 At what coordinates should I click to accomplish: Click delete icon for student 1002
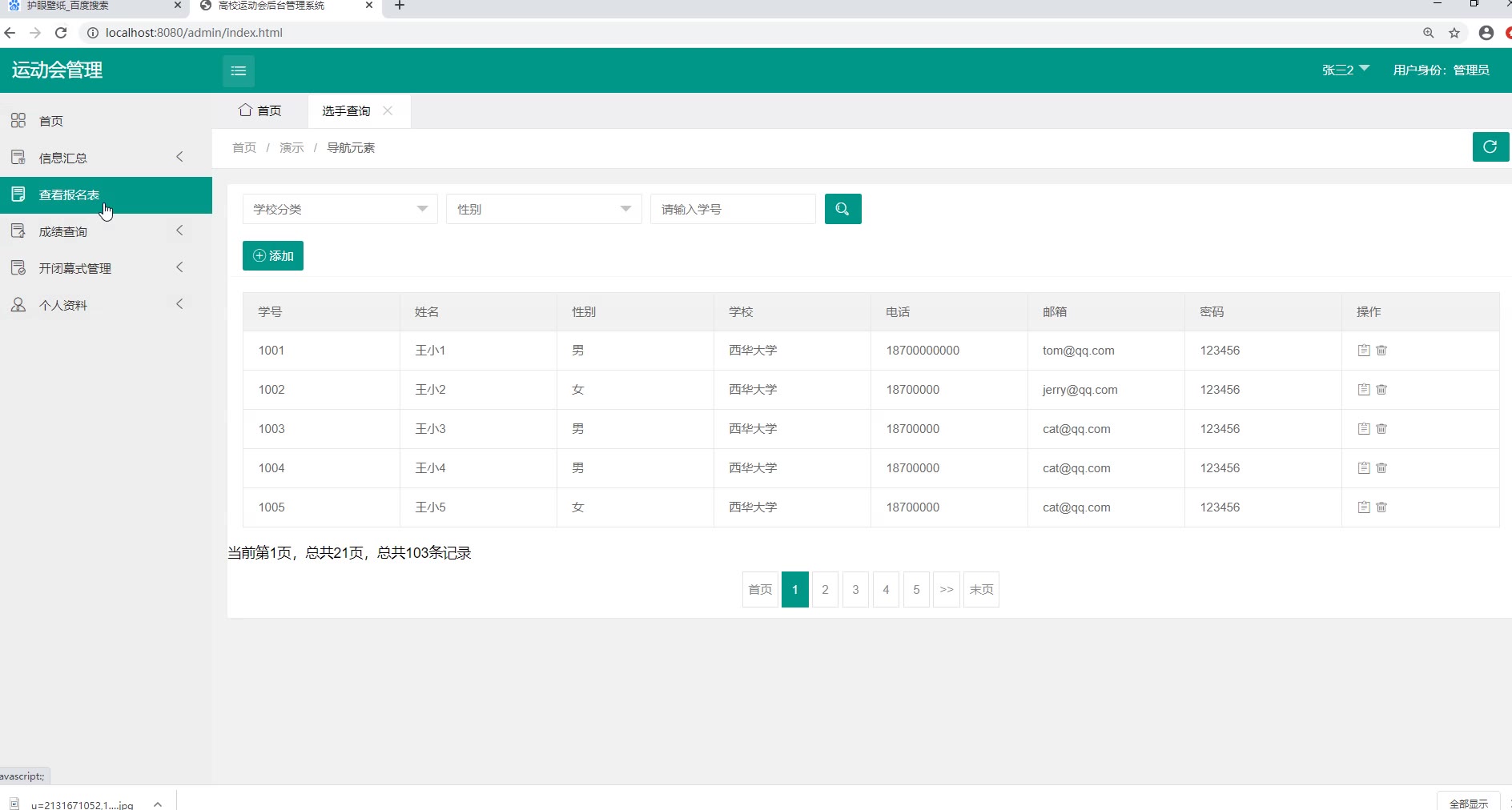(x=1381, y=390)
